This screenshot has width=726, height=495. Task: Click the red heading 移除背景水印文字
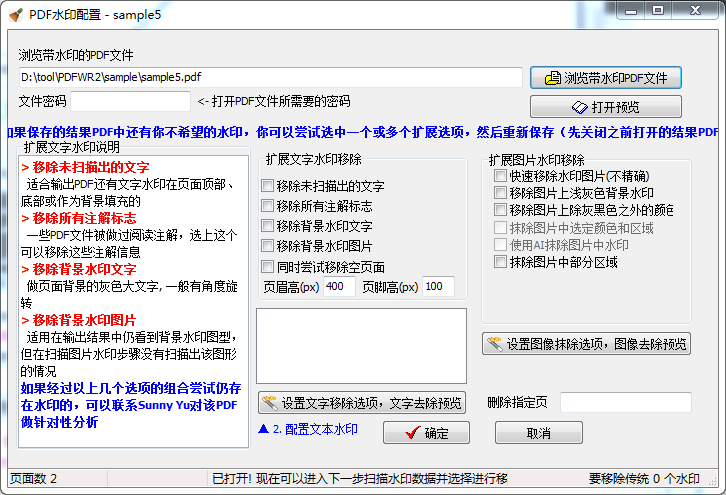[79, 269]
